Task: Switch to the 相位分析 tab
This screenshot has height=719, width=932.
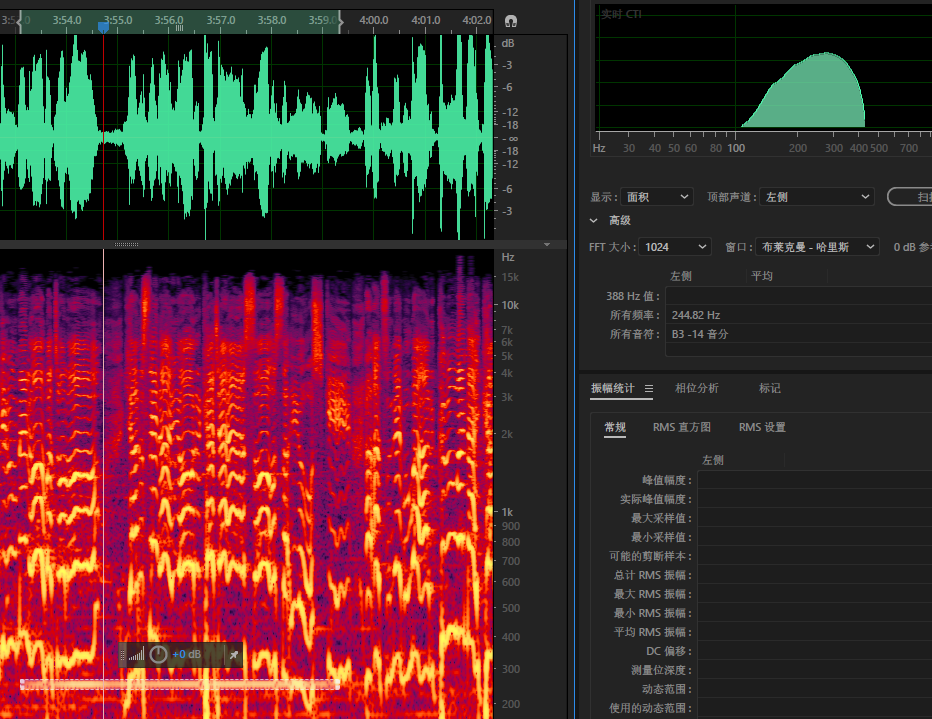Action: pyautogui.click(x=696, y=388)
